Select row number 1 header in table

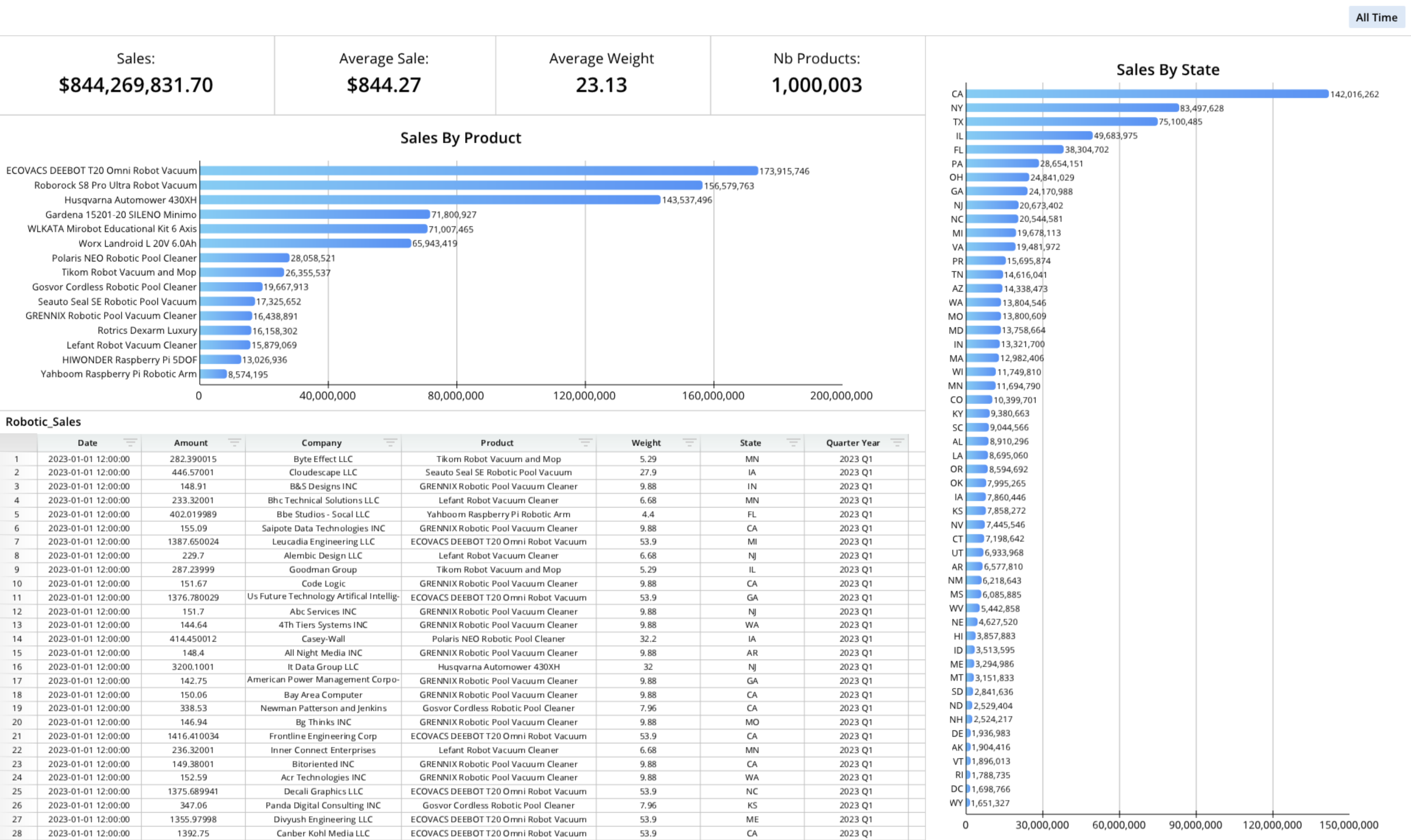[x=17, y=459]
